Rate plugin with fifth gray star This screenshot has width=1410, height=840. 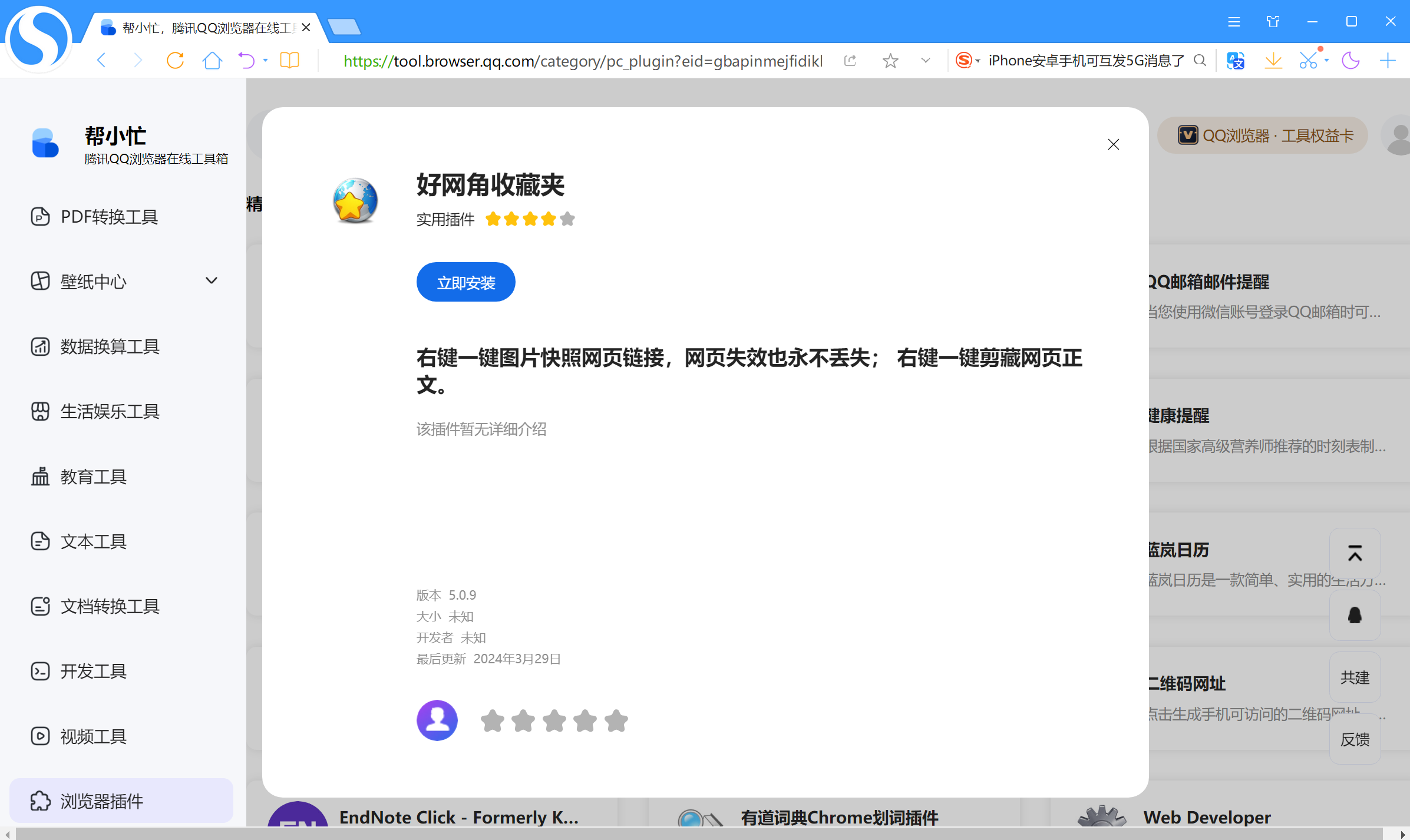(x=616, y=720)
